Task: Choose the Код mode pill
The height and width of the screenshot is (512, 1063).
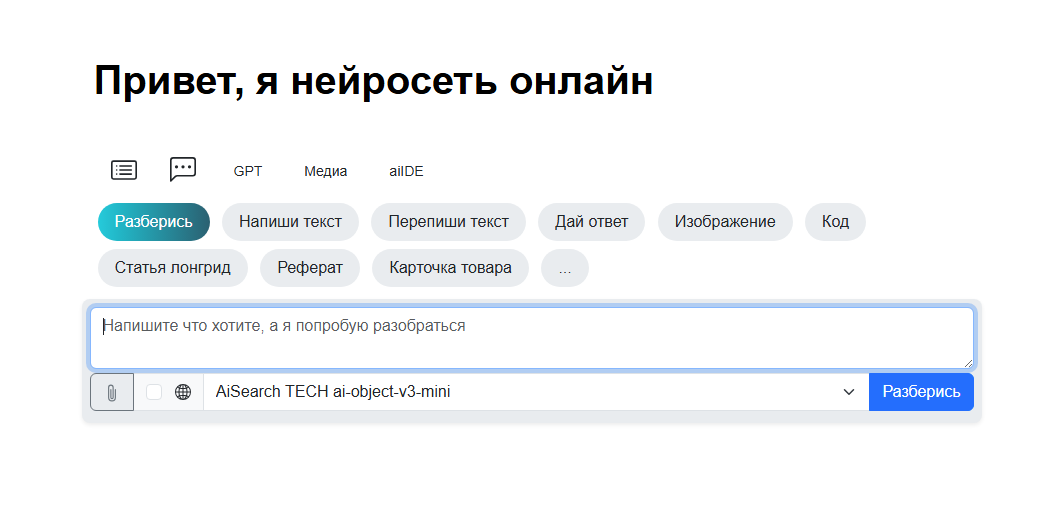Action: click(835, 222)
